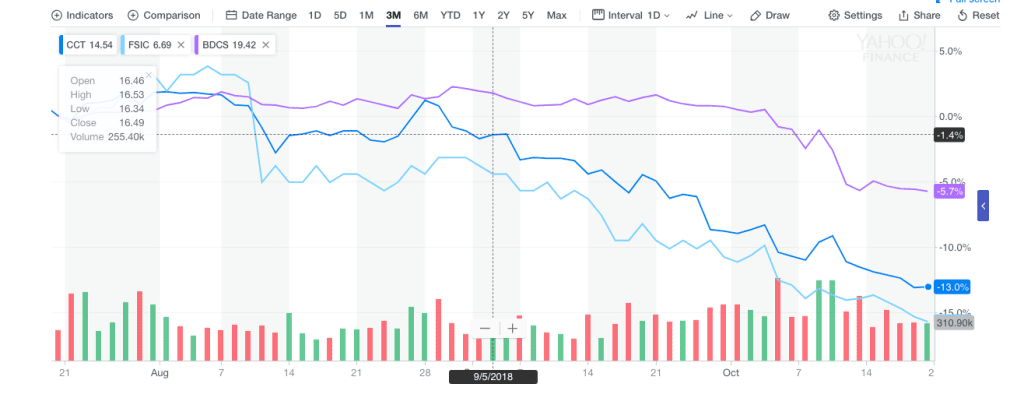Image resolution: width=1024 pixels, height=398 pixels.
Task: Click the -13.0% CCT price label
Action: click(x=952, y=287)
